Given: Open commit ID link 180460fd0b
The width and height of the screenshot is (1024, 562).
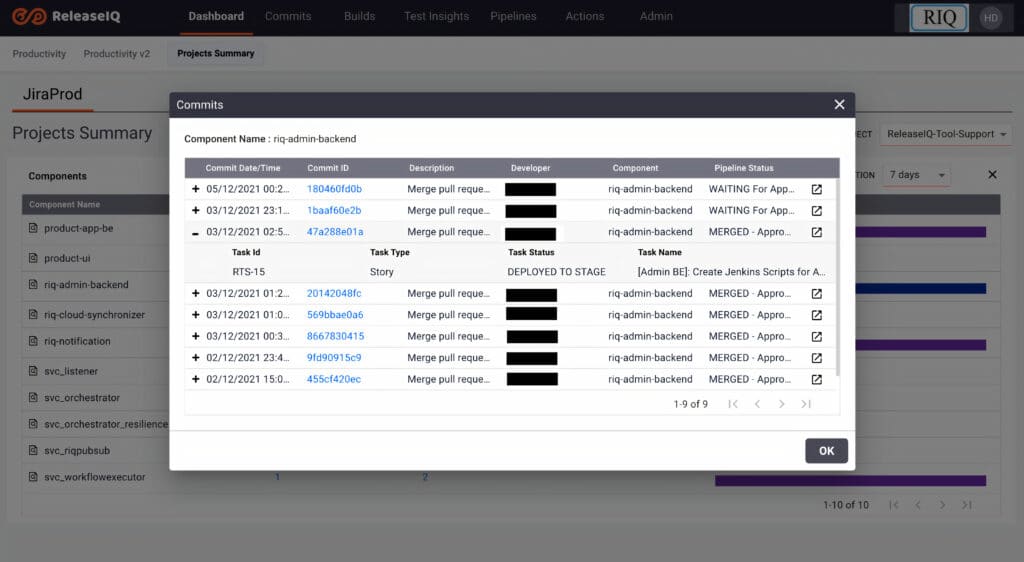Looking at the screenshot, I should 334,189.
